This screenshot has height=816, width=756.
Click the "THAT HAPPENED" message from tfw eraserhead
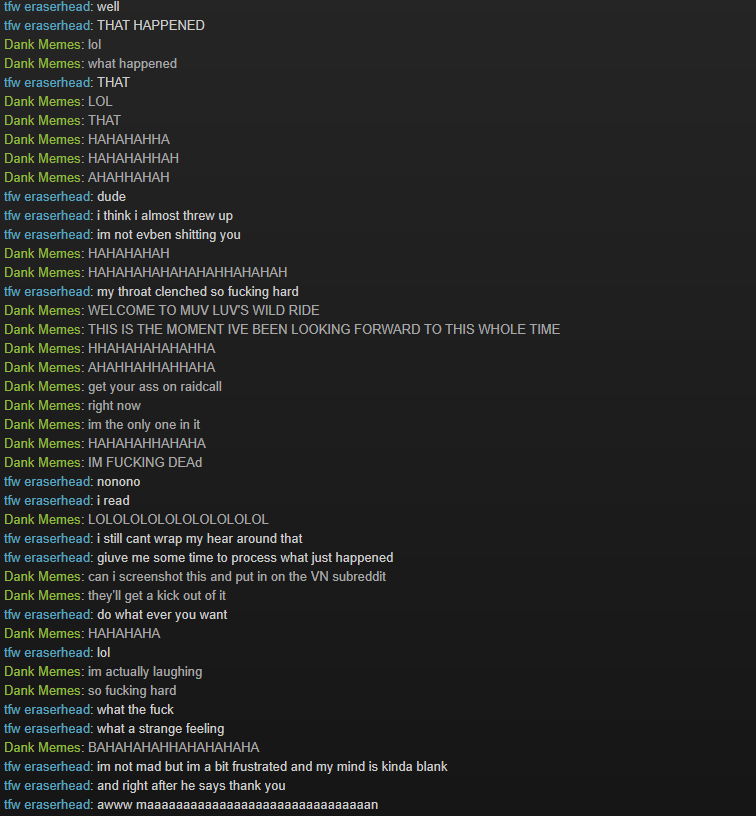coord(151,26)
